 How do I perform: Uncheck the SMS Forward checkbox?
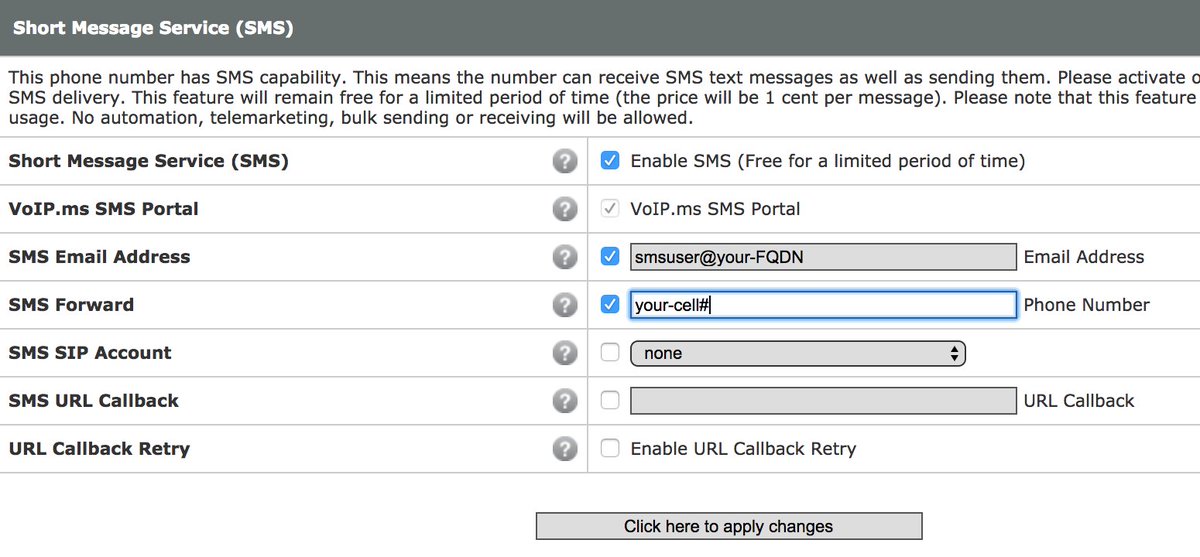tap(610, 305)
